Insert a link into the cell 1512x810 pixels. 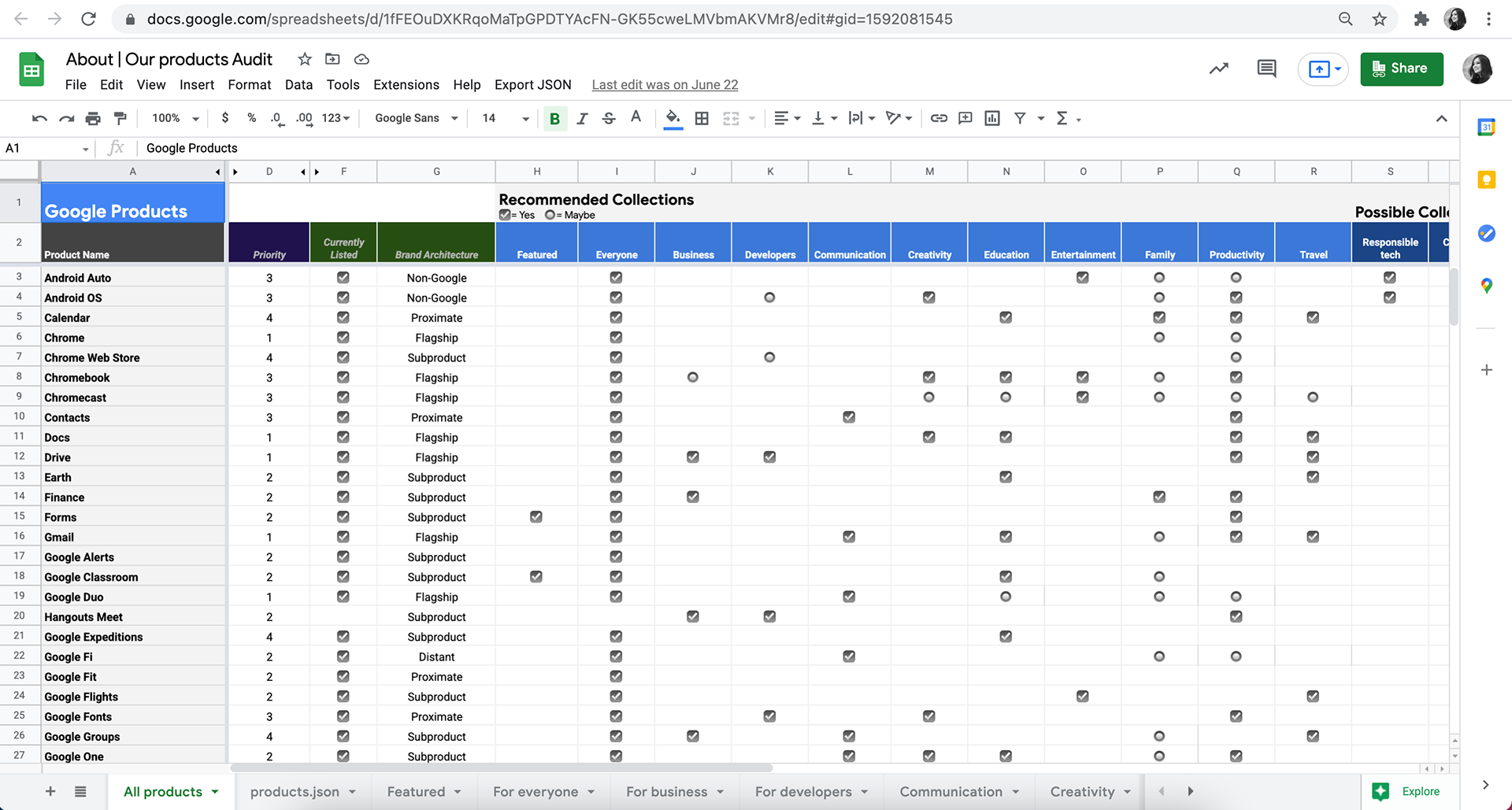938,118
